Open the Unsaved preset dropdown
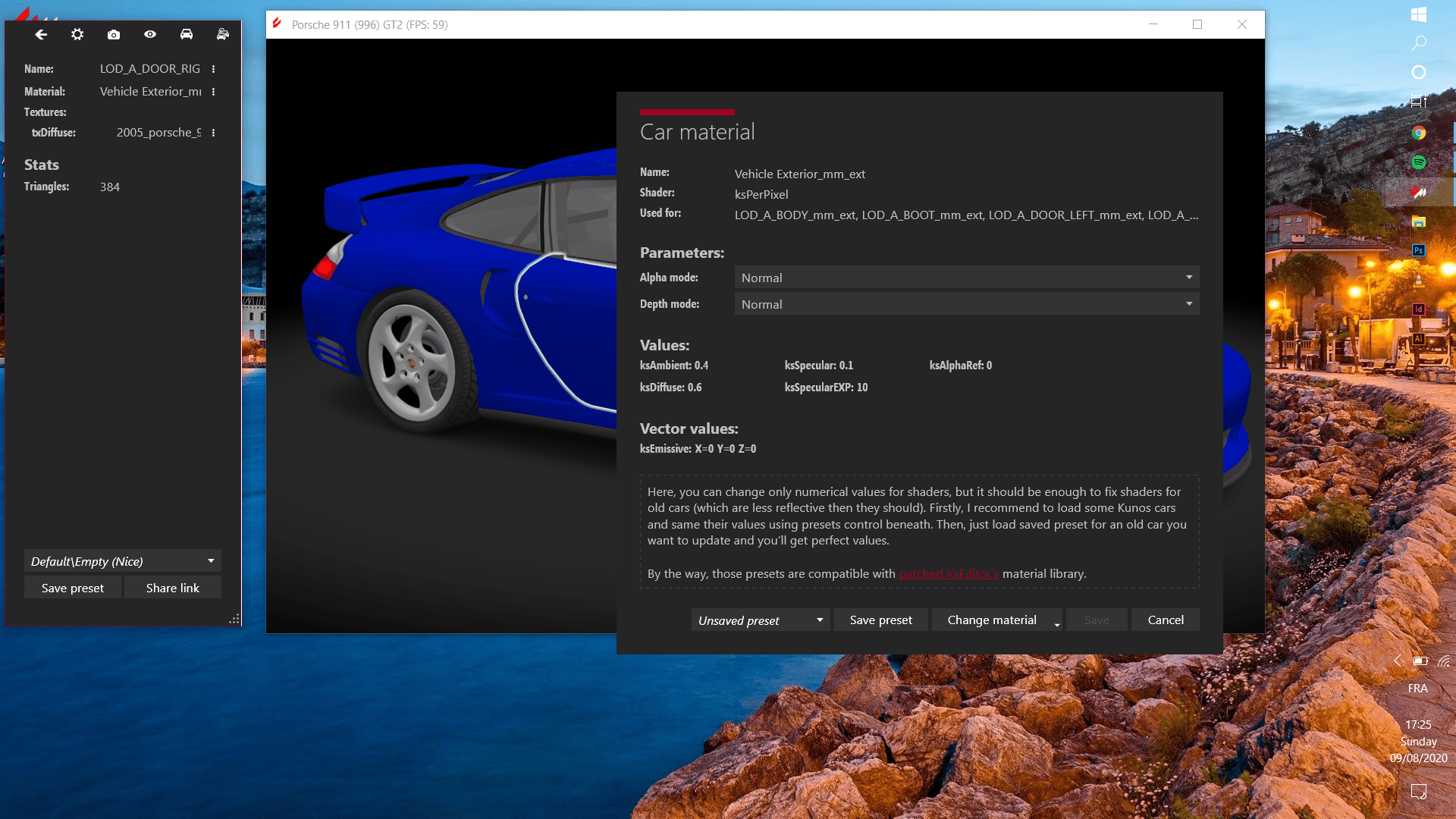 coord(761,620)
